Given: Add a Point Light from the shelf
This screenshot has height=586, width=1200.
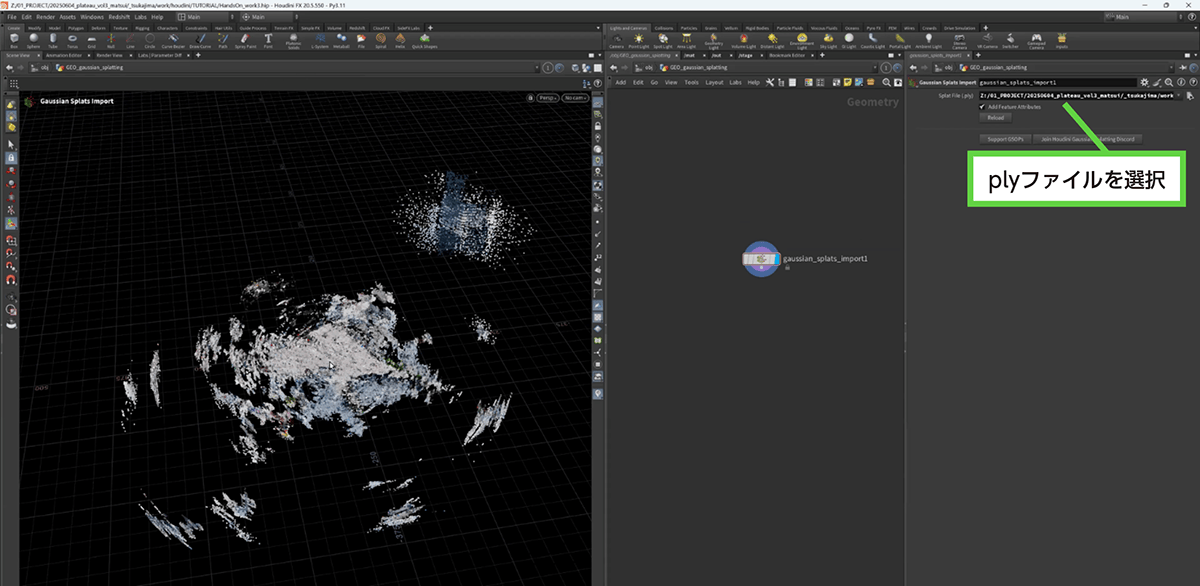Looking at the screenshot, I should point(639,40).
